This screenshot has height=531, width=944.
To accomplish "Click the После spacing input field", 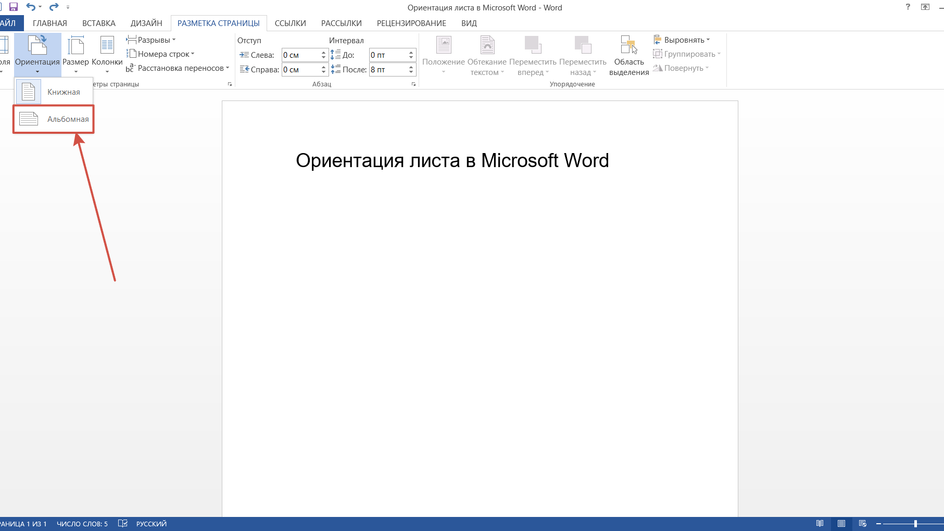I will [x=388, y=69].
